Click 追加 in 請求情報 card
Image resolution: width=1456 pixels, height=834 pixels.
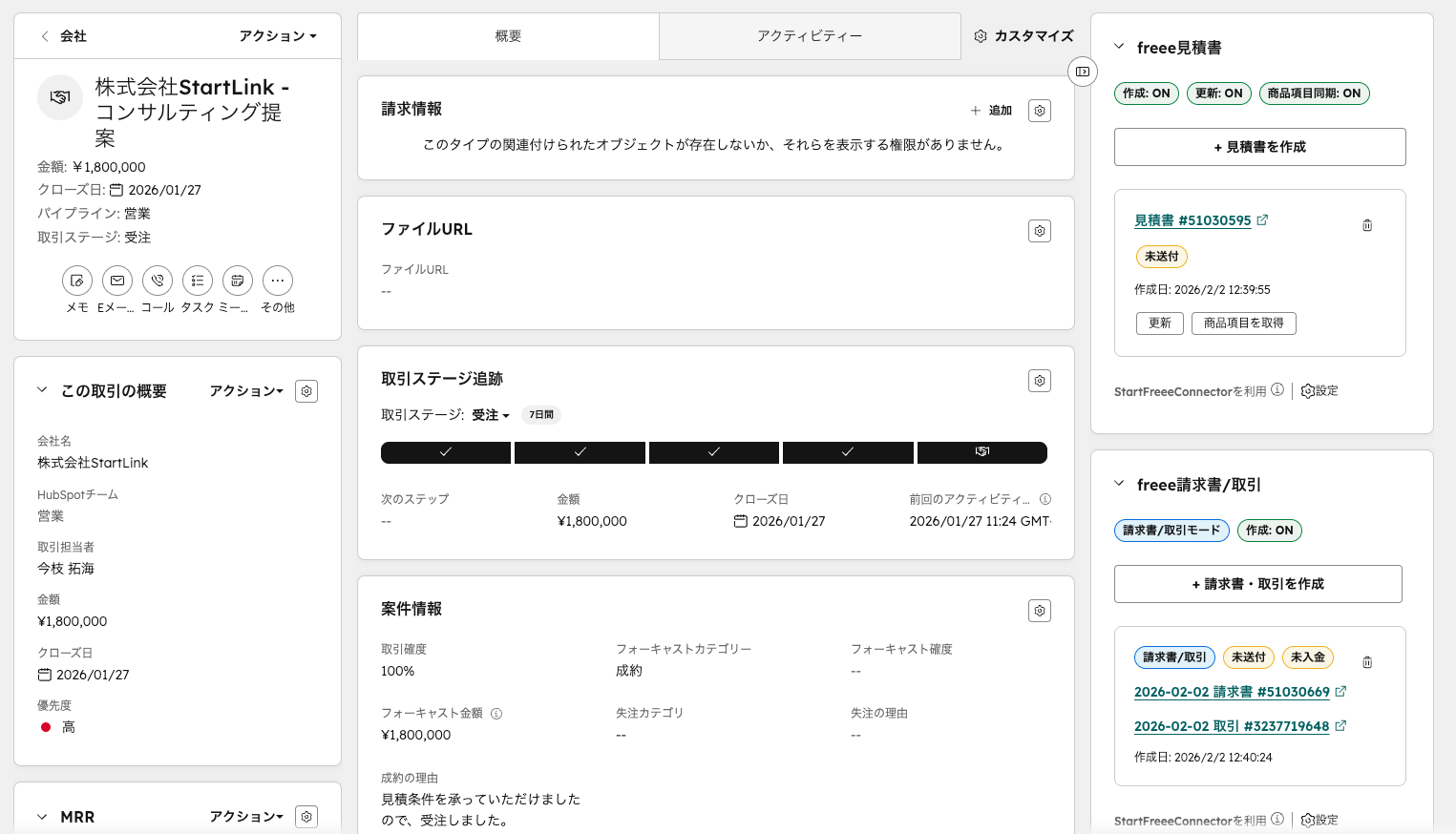click(x=991, y=111)
